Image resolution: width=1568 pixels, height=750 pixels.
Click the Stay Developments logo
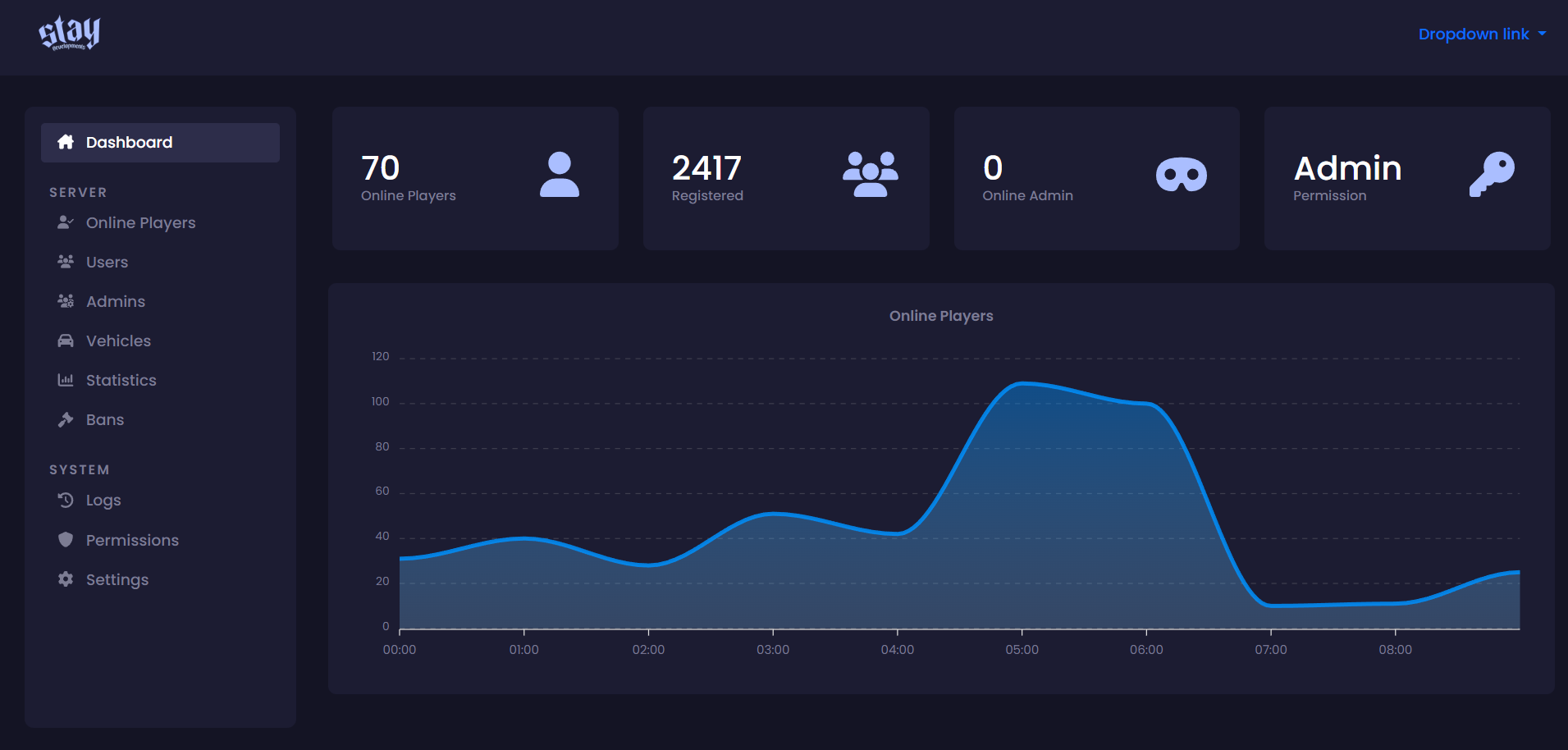[69, 34]
